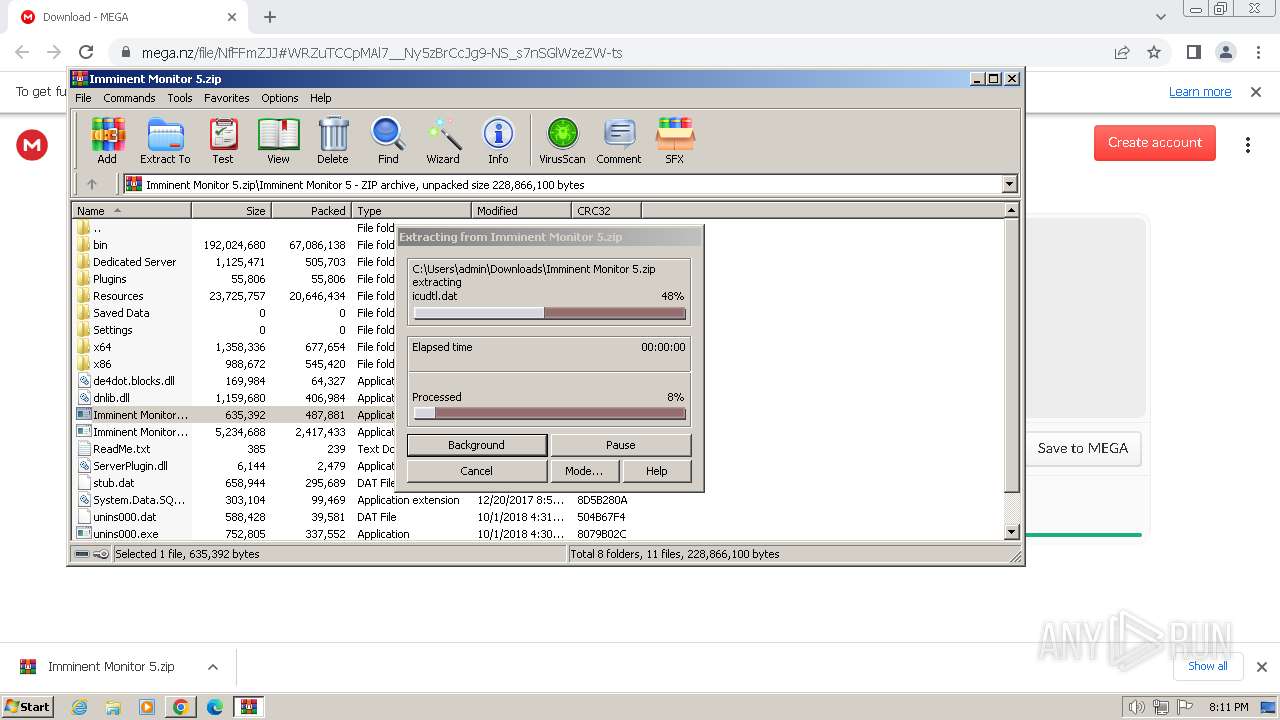Click the Extract To toolbar icon

165,140
